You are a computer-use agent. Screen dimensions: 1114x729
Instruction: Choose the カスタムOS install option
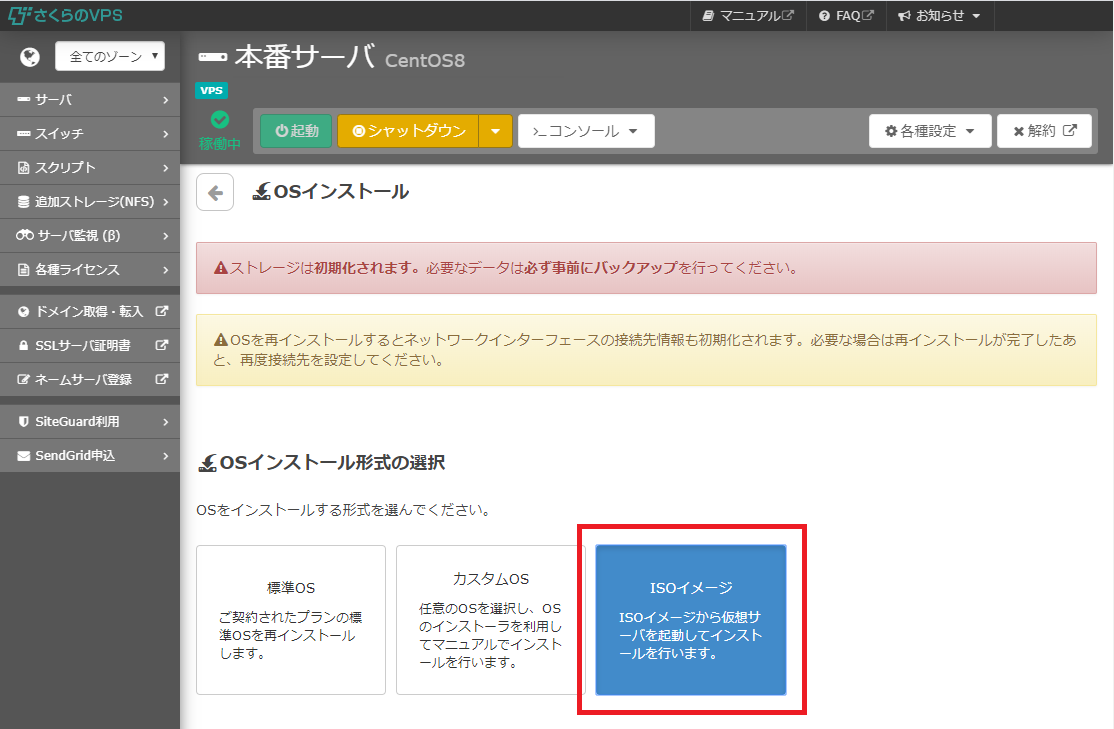(x=490, y=619)
